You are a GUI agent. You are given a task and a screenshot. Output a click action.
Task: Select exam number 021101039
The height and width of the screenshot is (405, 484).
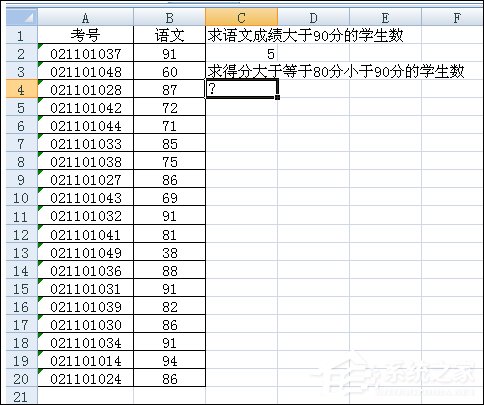[x=86, y=306]
